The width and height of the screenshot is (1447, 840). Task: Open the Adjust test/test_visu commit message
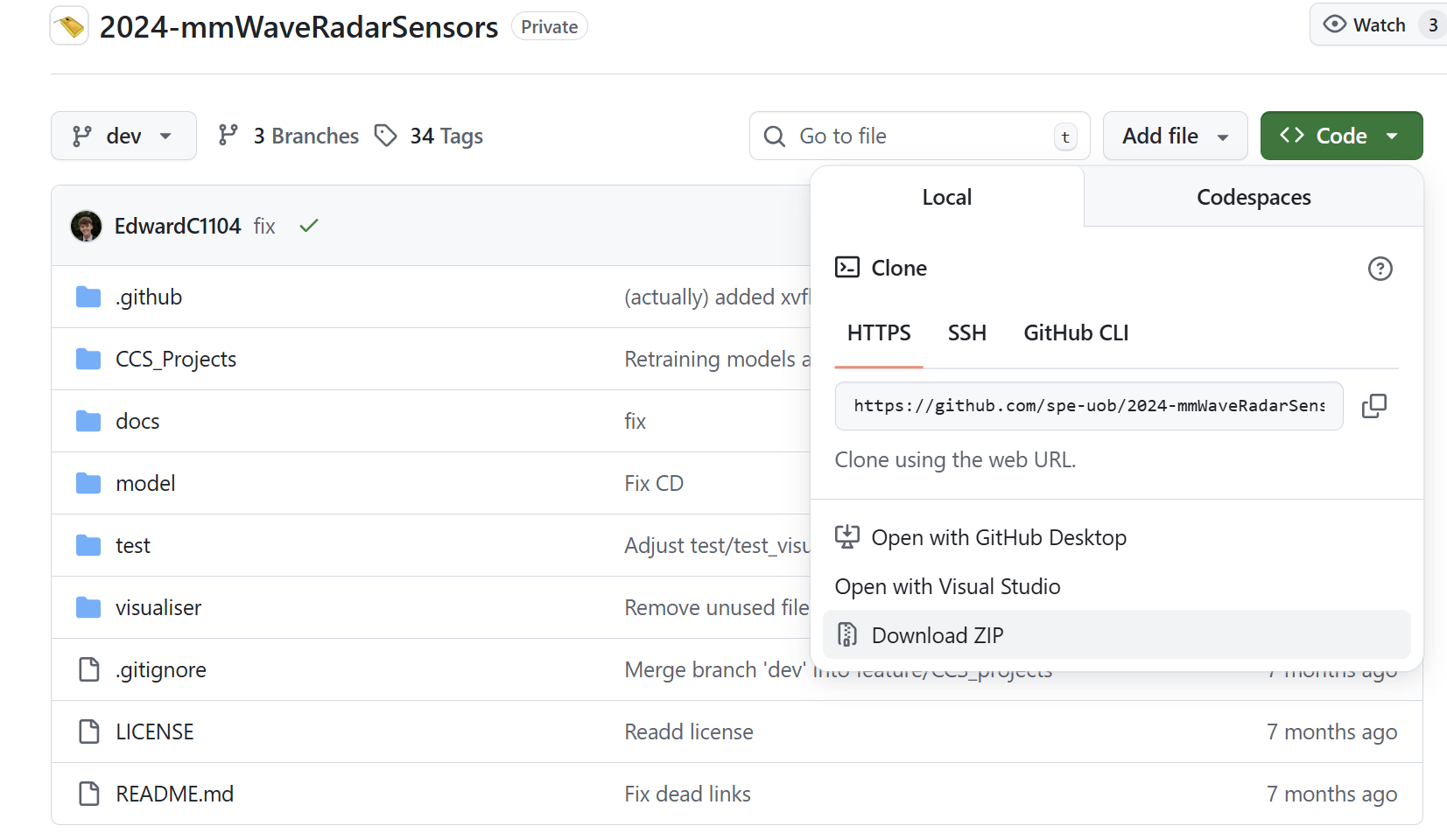coord(718,546)
